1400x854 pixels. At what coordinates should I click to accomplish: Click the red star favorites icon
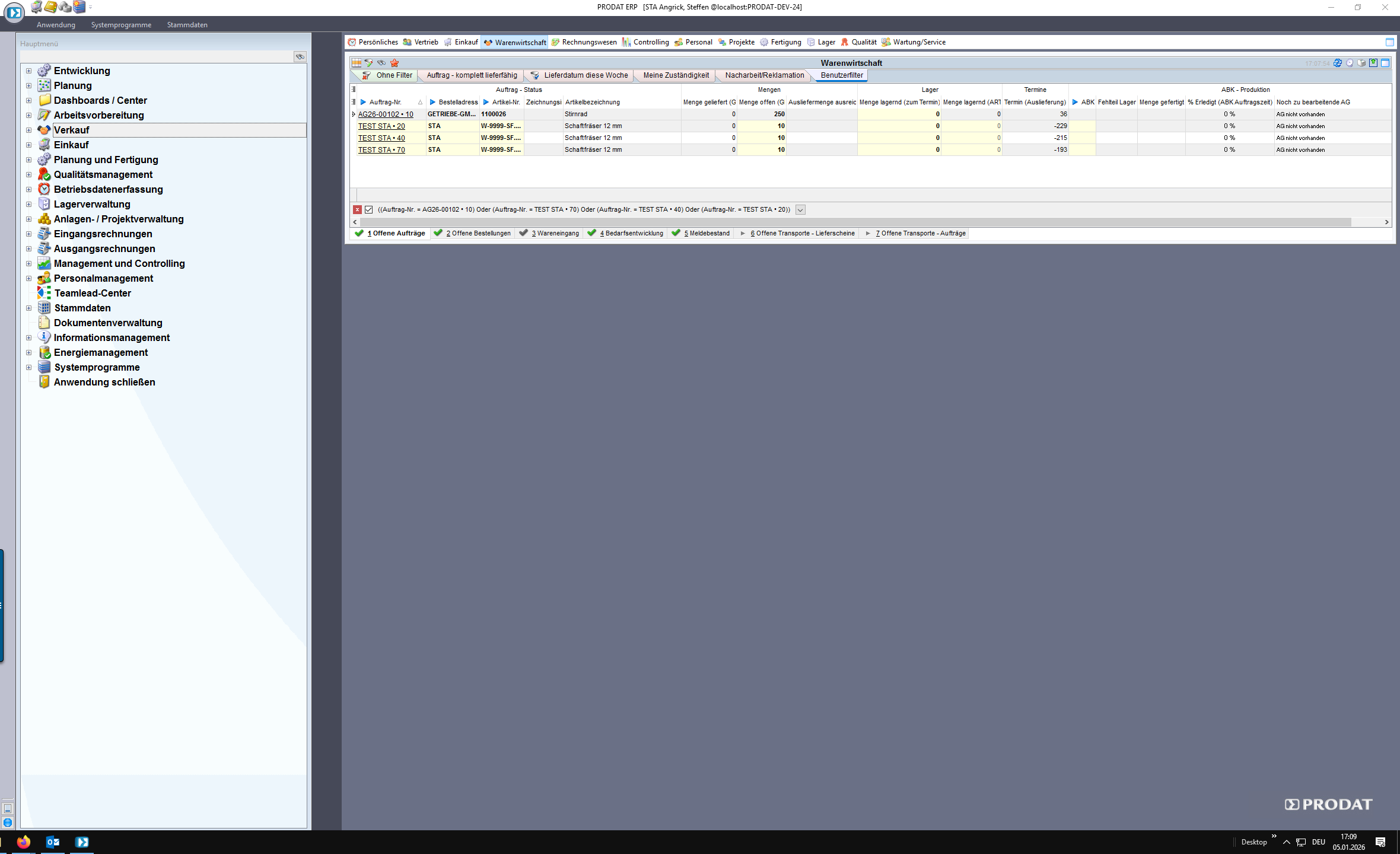coord(394,63)
